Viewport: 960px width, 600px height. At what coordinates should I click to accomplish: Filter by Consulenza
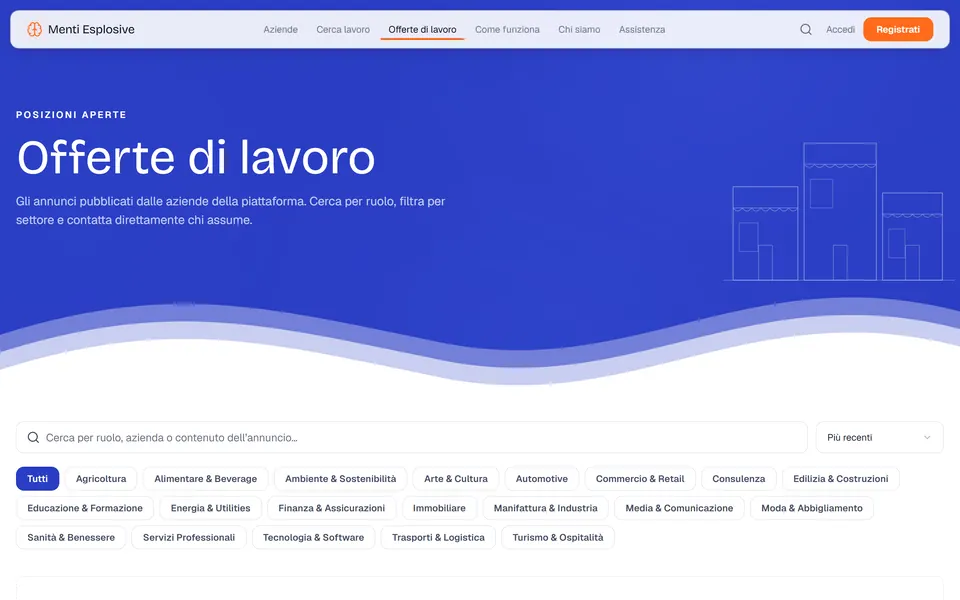tap(738, 479)
